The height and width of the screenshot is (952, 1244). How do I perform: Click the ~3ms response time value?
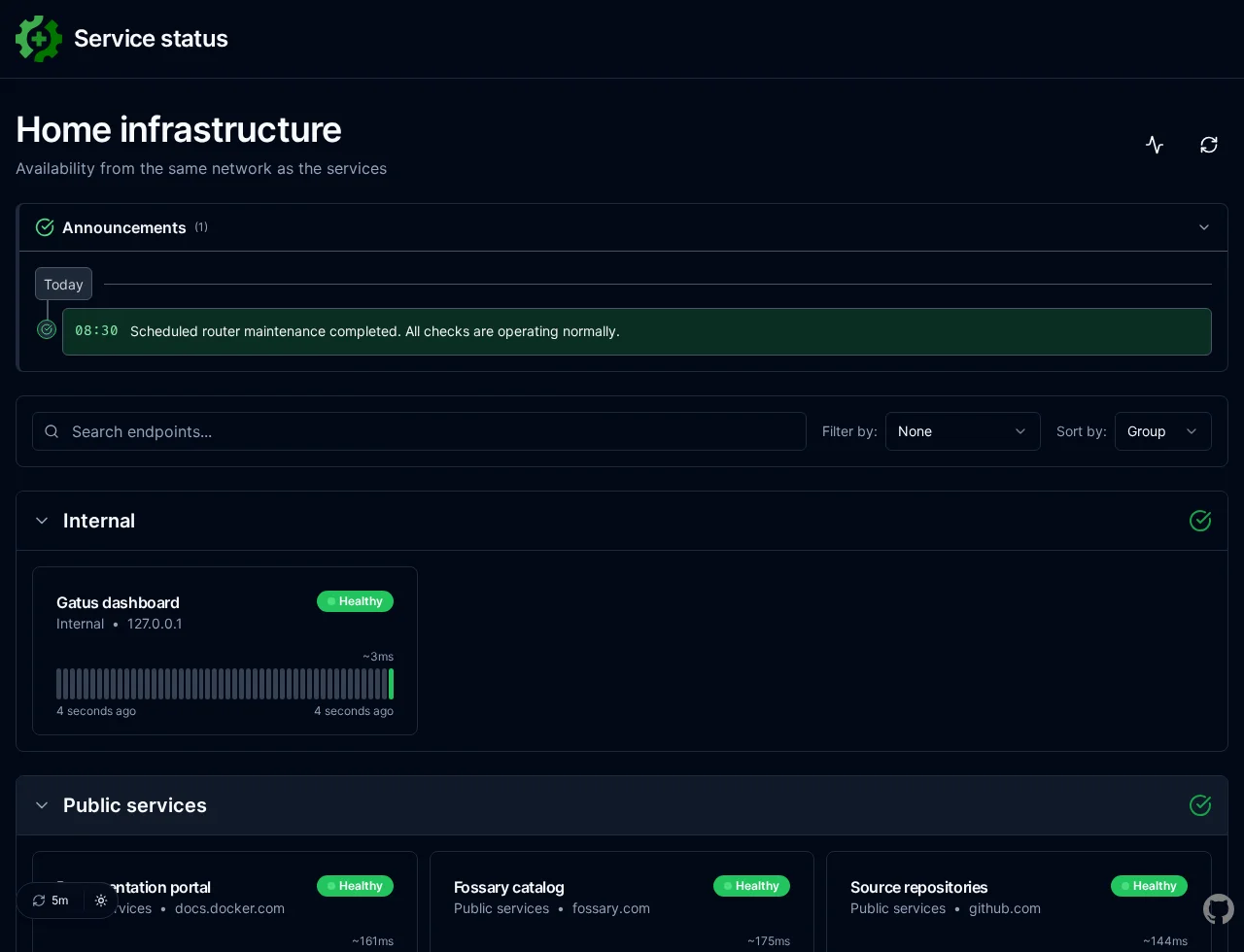coord(378,657)
